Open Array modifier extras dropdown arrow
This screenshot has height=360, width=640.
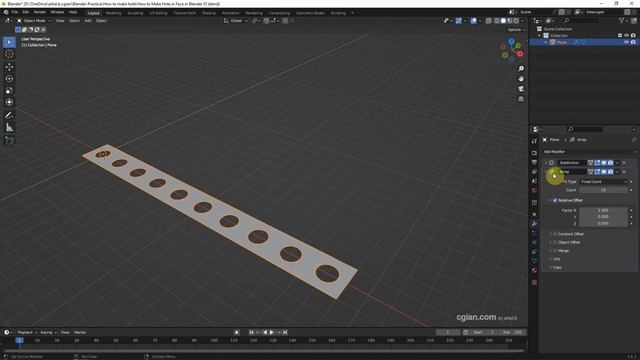point(617,172)
